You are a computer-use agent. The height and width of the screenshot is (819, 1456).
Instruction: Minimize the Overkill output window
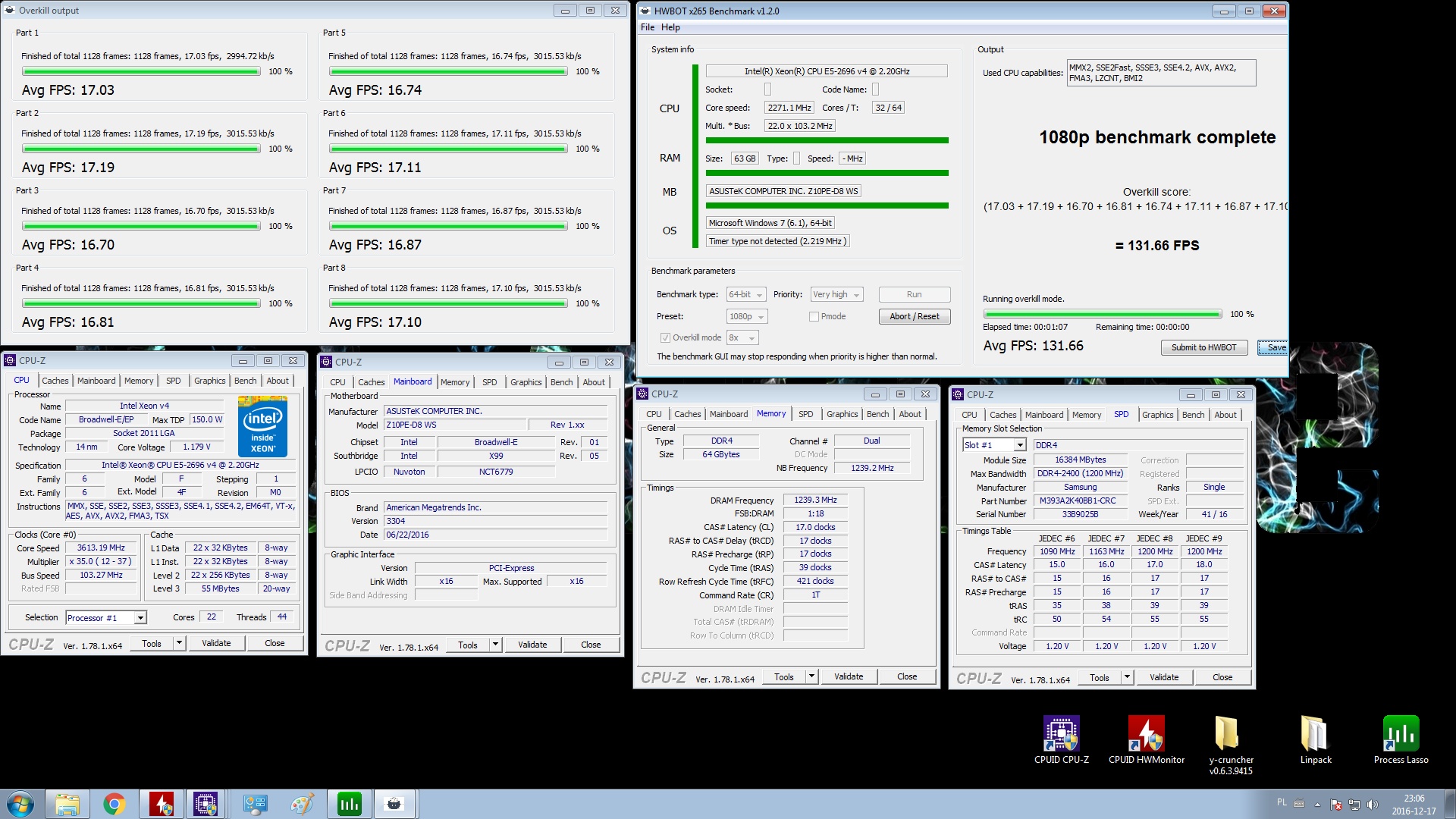[564, 11]
